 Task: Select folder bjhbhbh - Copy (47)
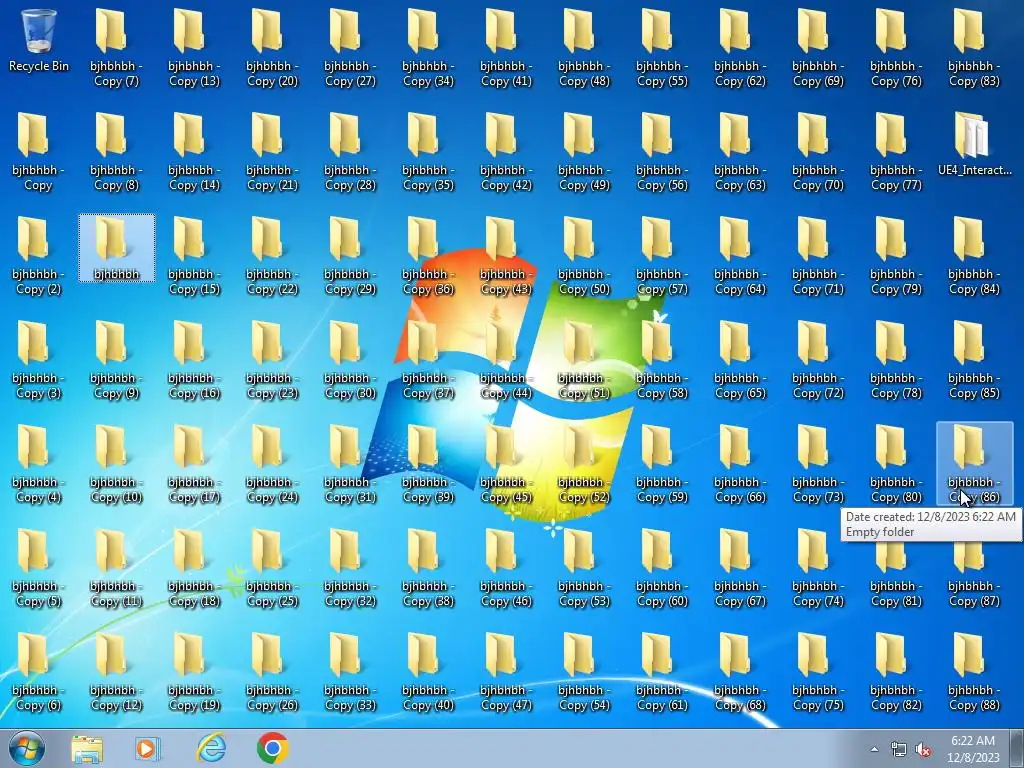pyautogui.click(x=506, y=671)
